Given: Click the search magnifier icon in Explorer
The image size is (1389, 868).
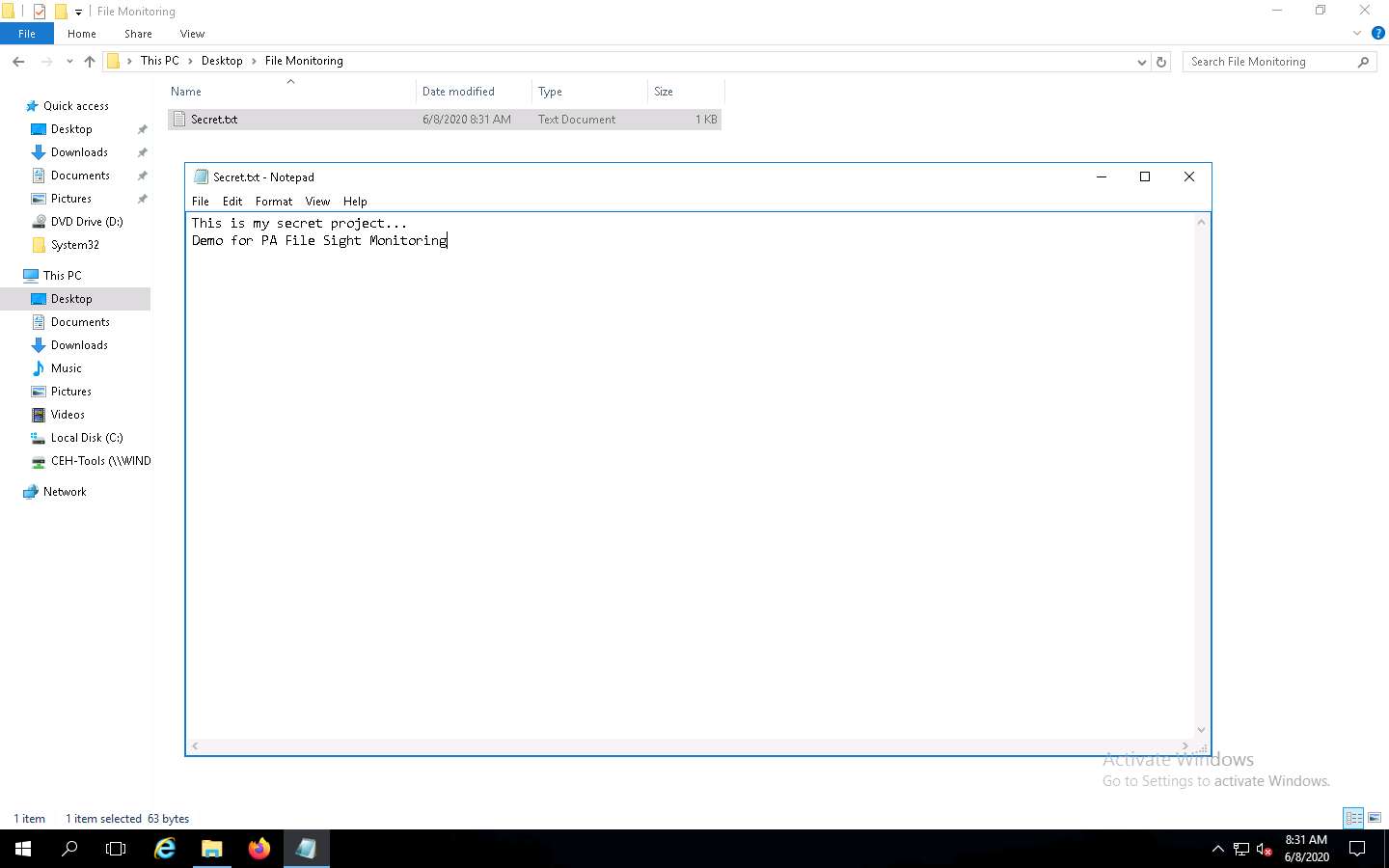Looking at the screenshot, I should click(x=1363, y=61).
